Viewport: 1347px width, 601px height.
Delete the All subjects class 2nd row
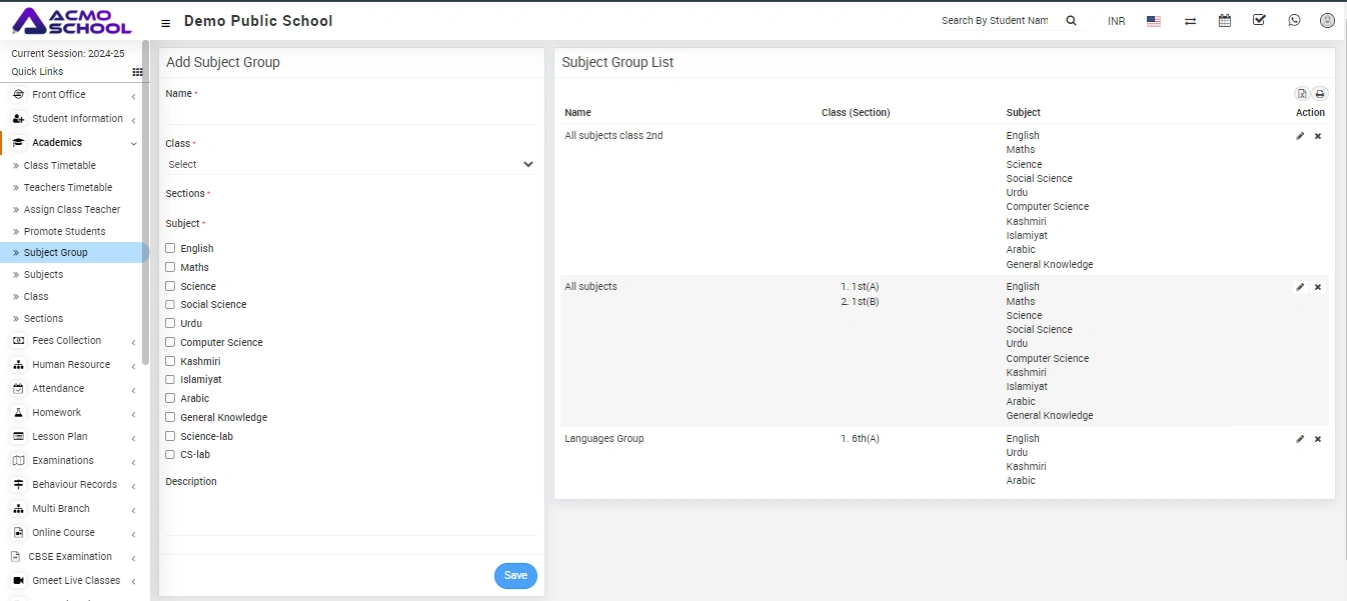(1317, 136)
